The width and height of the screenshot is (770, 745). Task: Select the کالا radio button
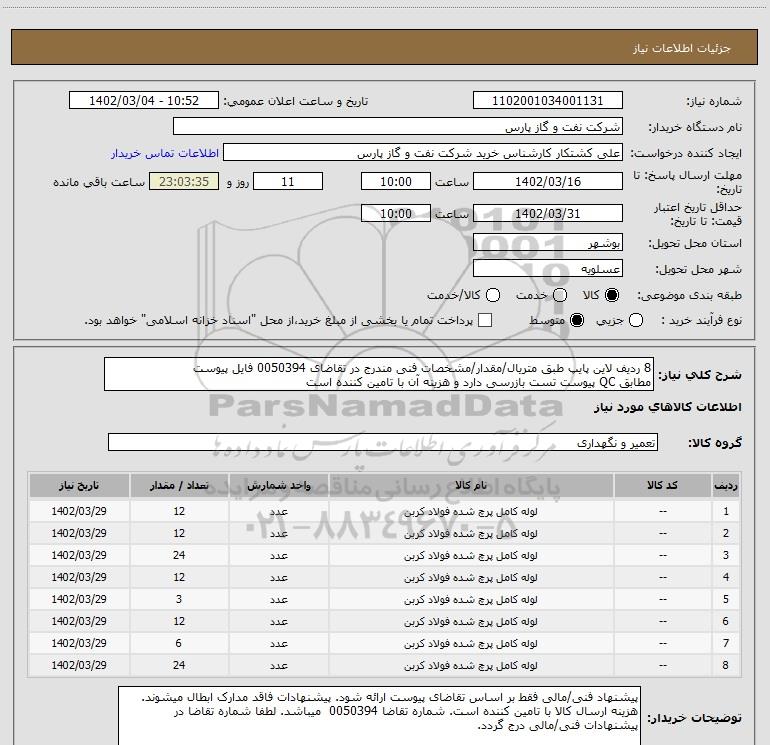613,295
